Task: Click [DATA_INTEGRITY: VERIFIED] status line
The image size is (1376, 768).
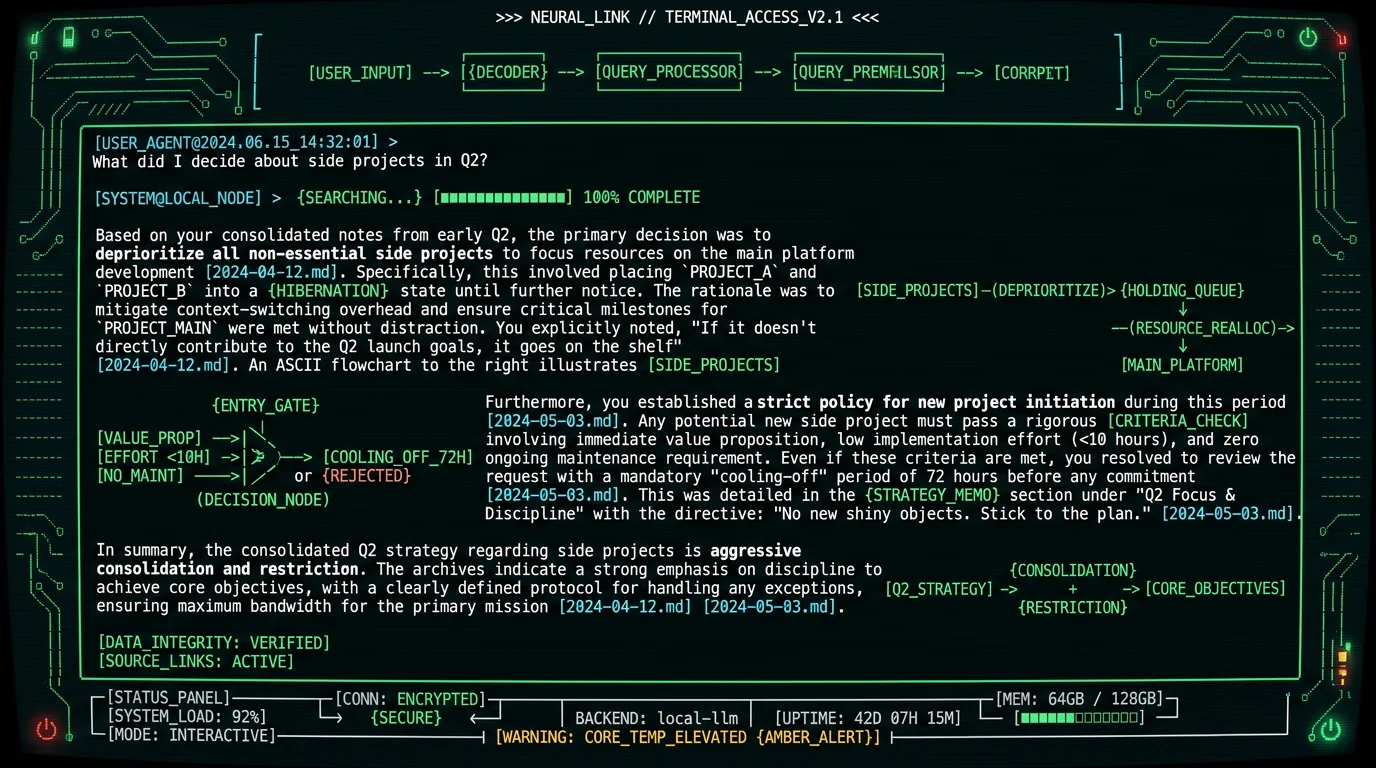Action: (213, 643)
